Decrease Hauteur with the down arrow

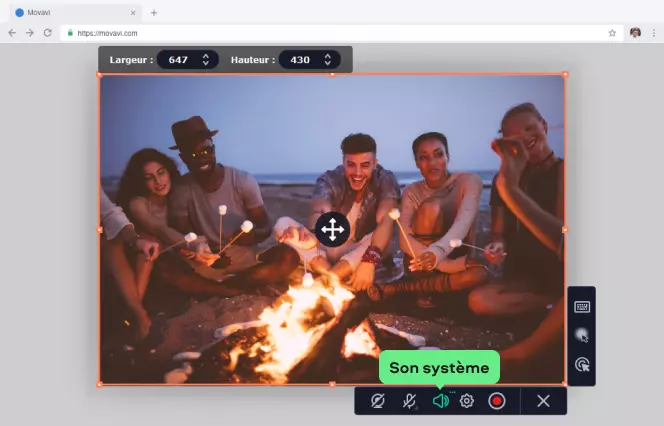tap(328, 64)
